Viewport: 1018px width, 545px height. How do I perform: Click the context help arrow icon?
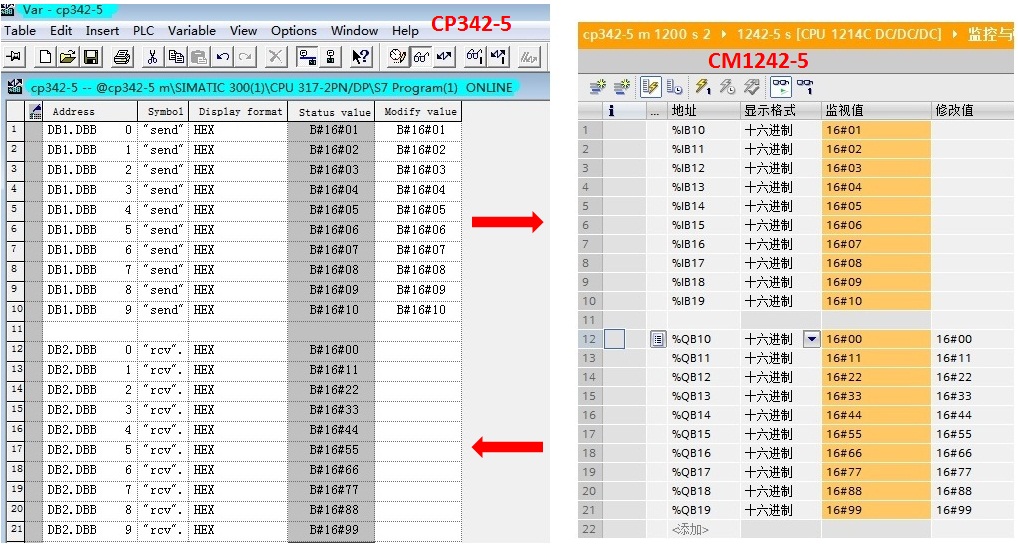pyautogui.click(x=361, y=57)
